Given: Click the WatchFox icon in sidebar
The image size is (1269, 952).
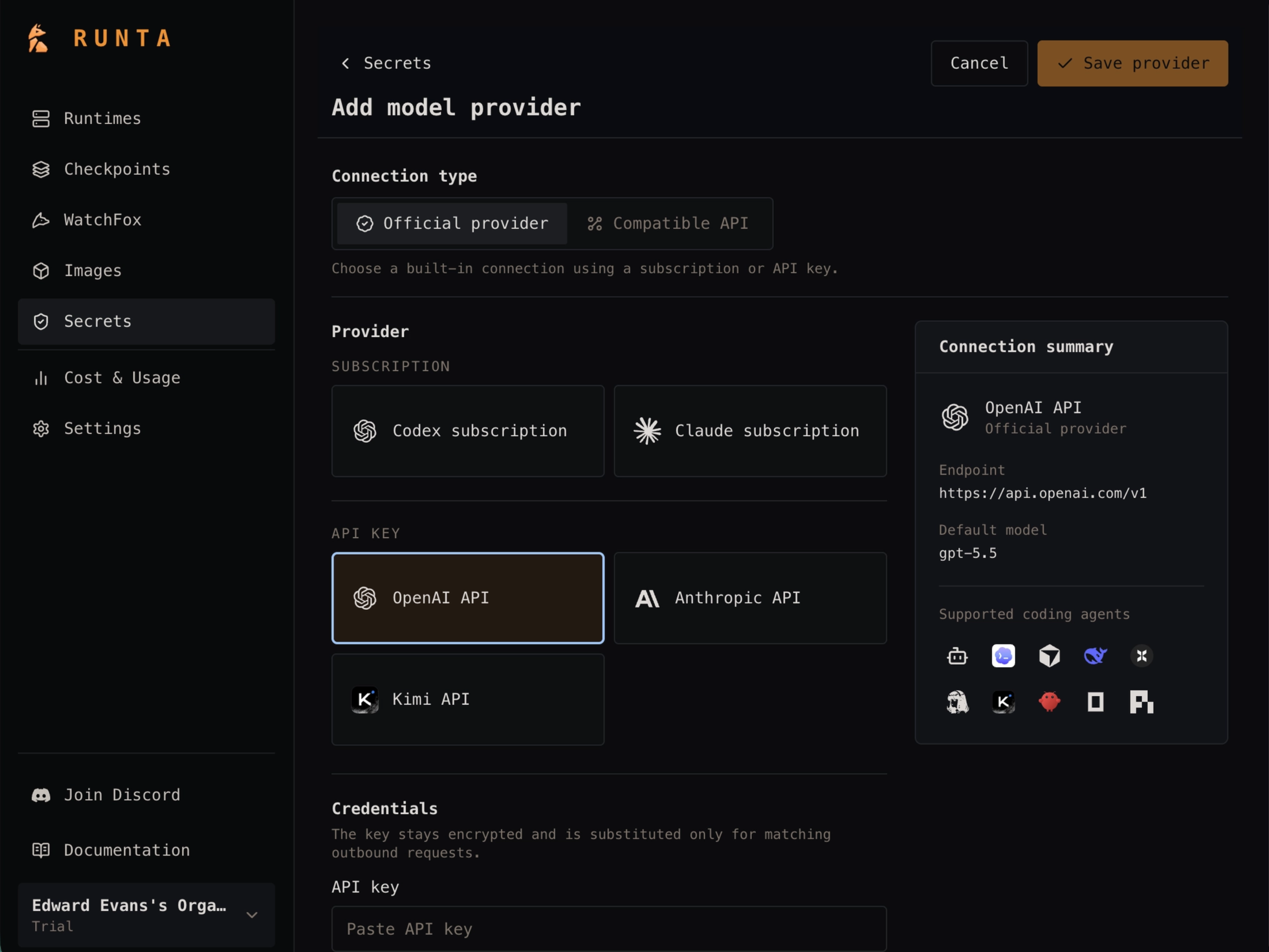Looking at the screenshot, I should [x=41, y=220].
